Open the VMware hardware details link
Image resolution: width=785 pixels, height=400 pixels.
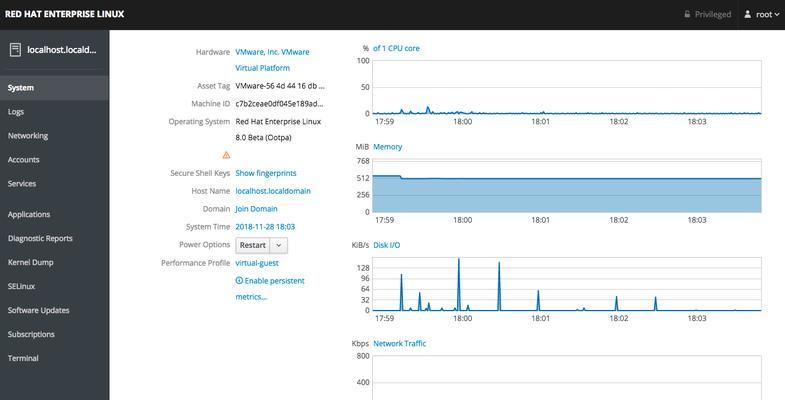click(x=272, y=60)
